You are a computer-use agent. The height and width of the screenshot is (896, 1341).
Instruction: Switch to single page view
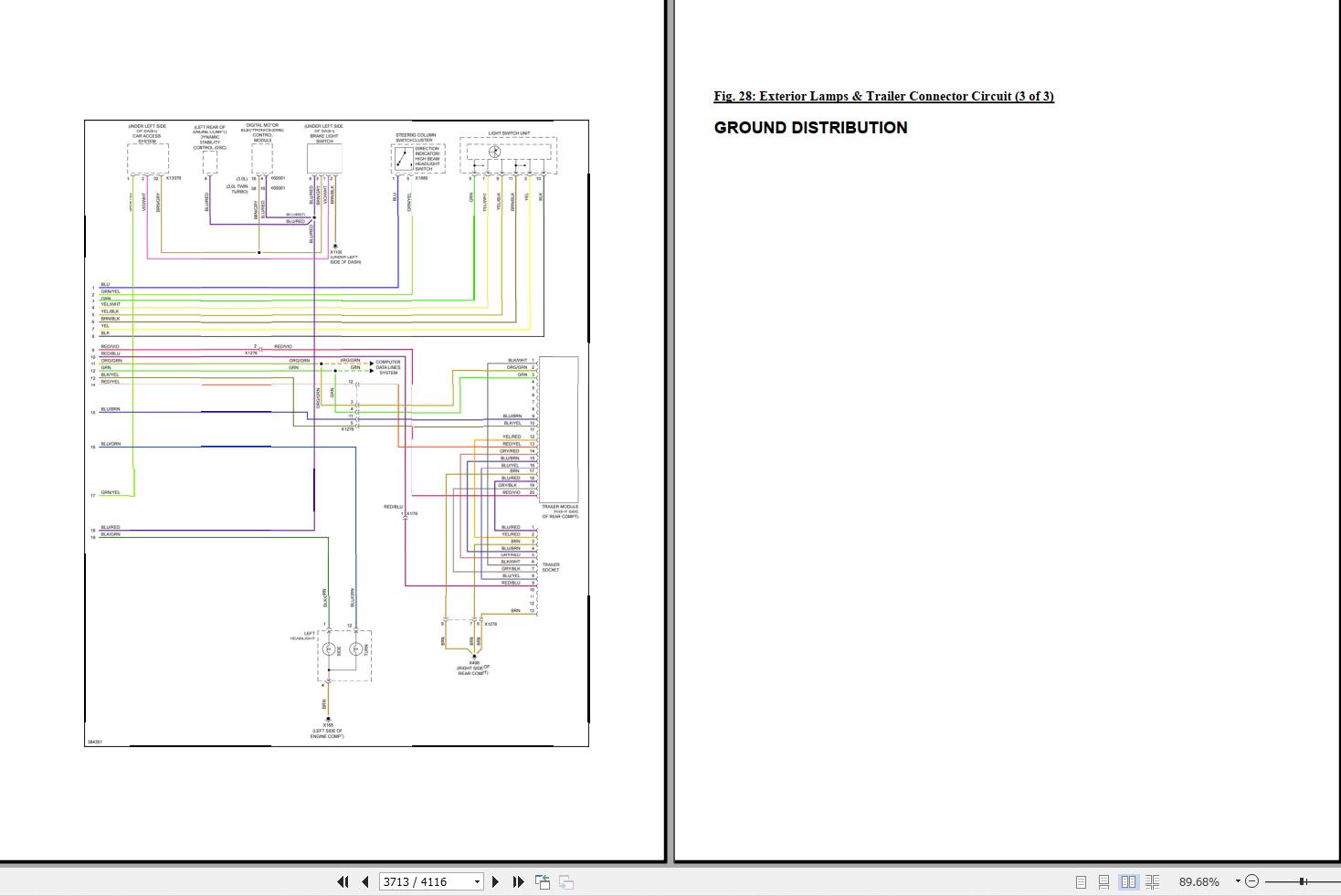pyautogui.click(x=1081, y=881)
